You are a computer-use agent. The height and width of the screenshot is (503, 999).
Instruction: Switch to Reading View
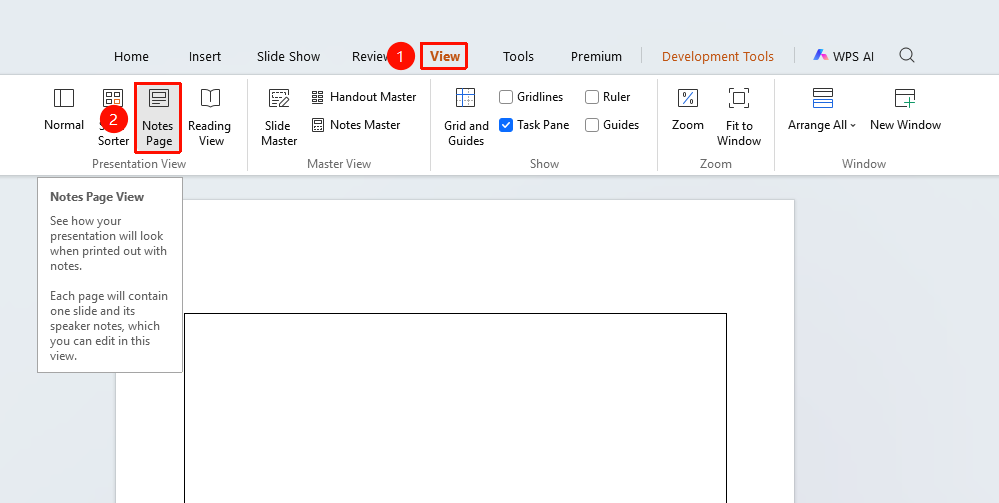click(210, 117)
